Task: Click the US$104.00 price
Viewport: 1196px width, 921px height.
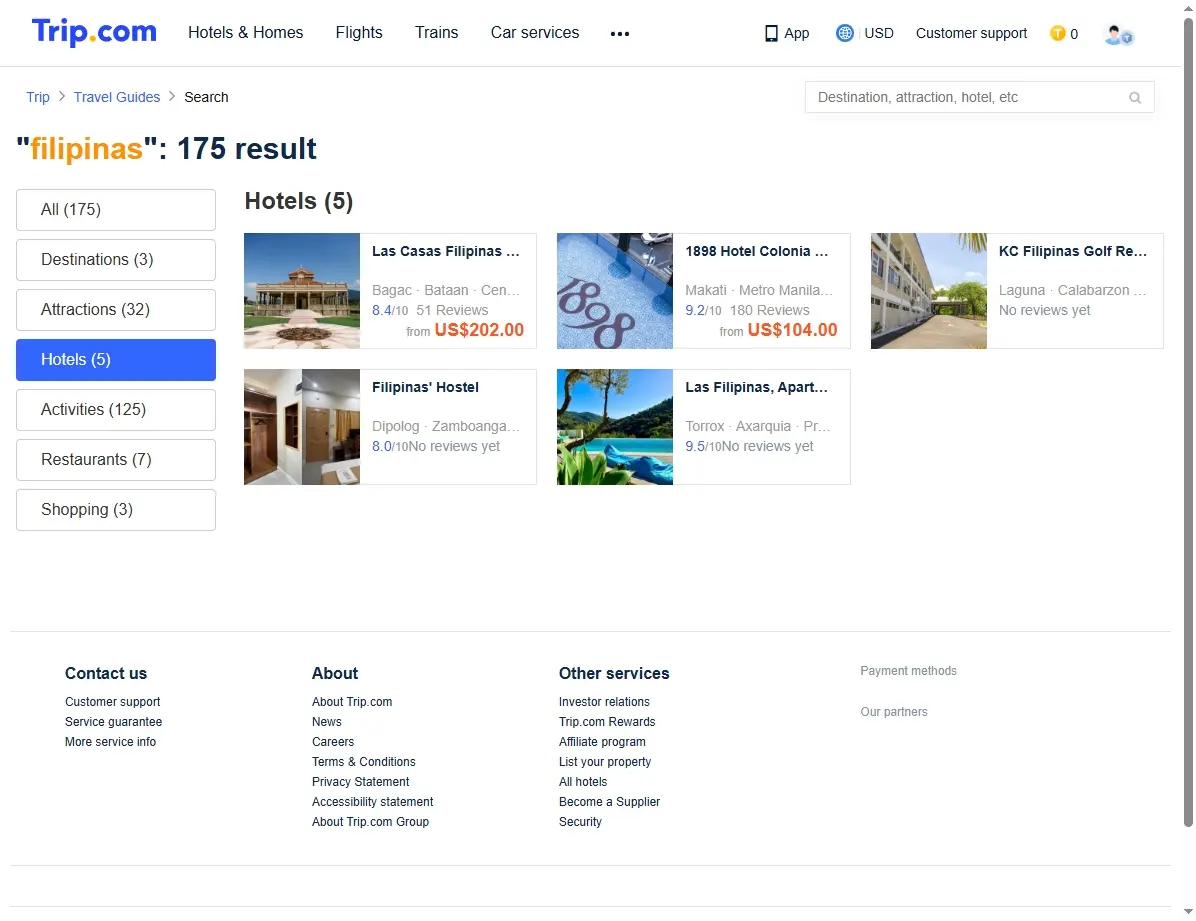Action: pyautogui.click(x=793, y=330)
